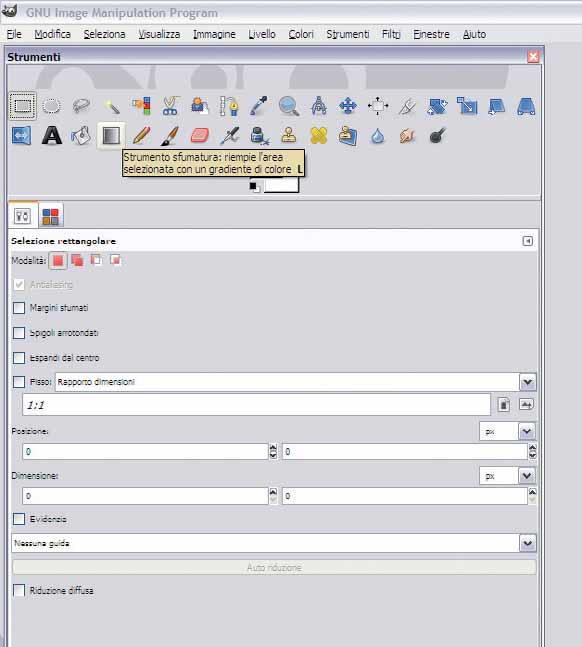Select the Eraser tool
The height and width of the screenshot is (647, 582).
200,135
